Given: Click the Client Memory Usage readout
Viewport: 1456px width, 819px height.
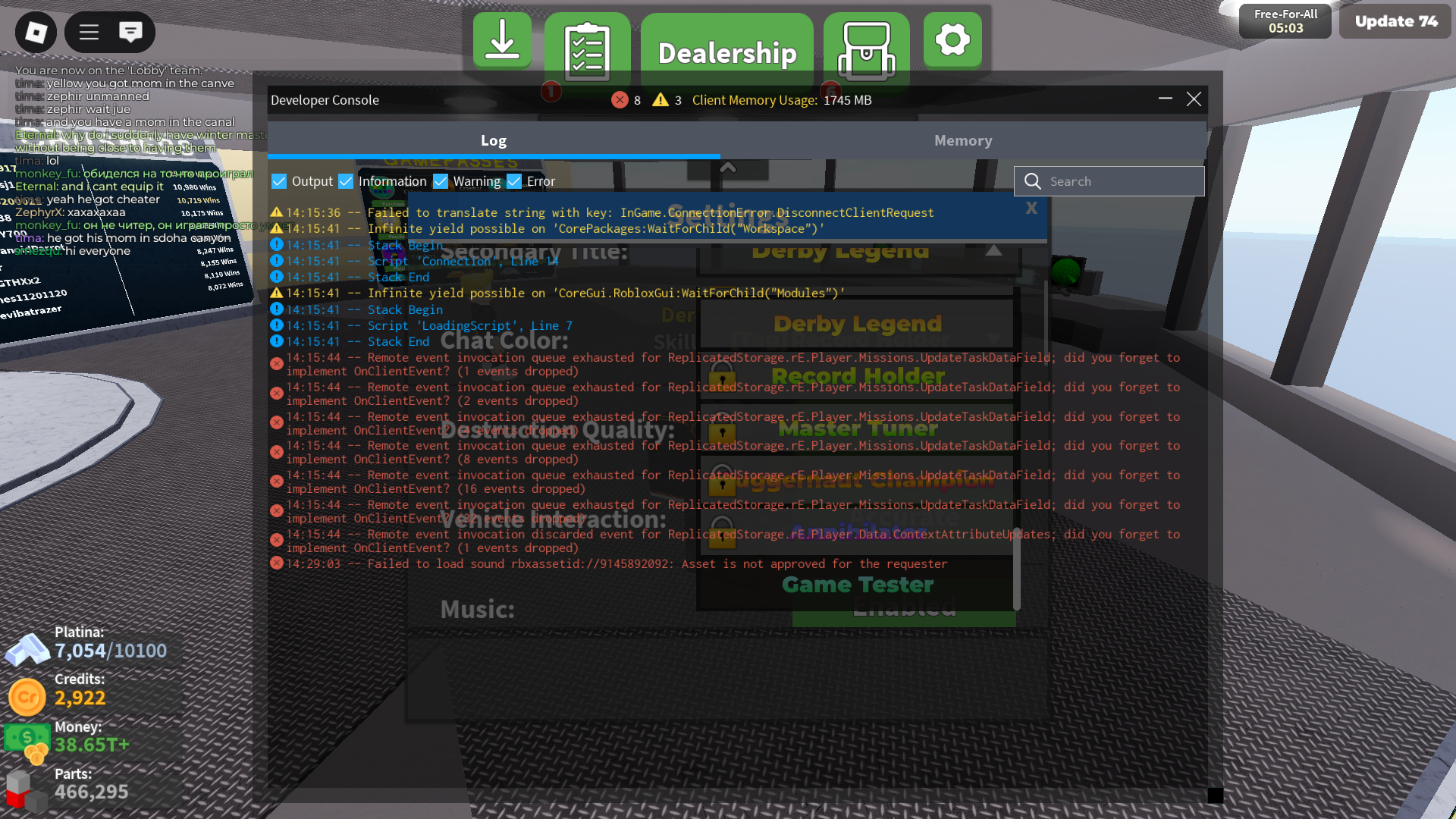Looking at the screenshot, I should (x=782, y=100).
